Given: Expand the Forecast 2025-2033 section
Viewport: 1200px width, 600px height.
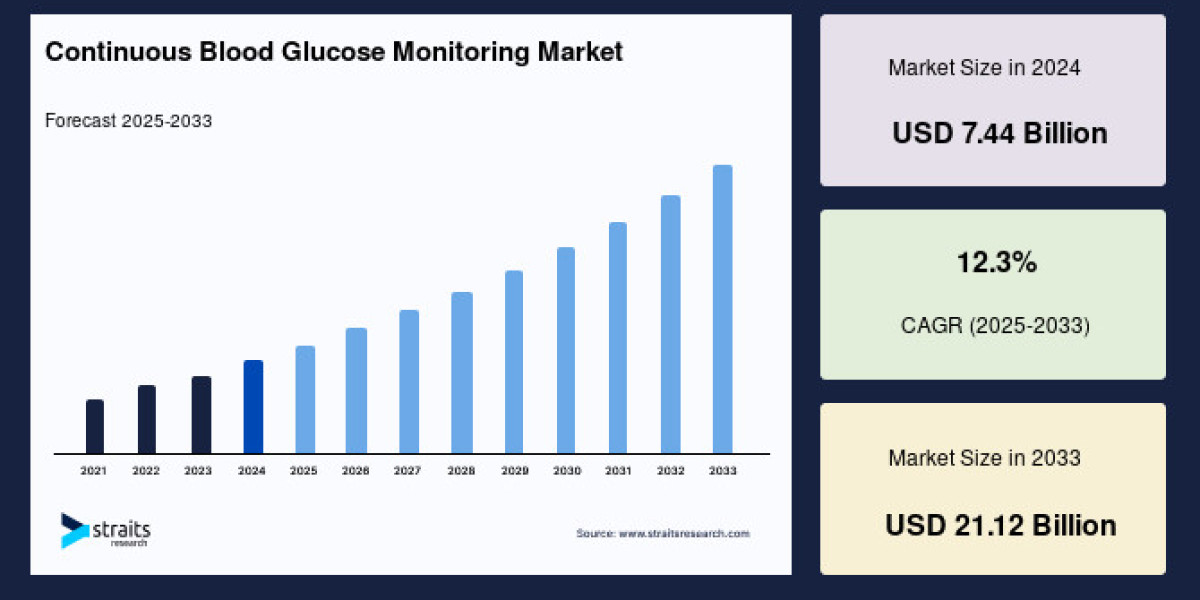Looking at the screenshot, I should click(128, 121).
